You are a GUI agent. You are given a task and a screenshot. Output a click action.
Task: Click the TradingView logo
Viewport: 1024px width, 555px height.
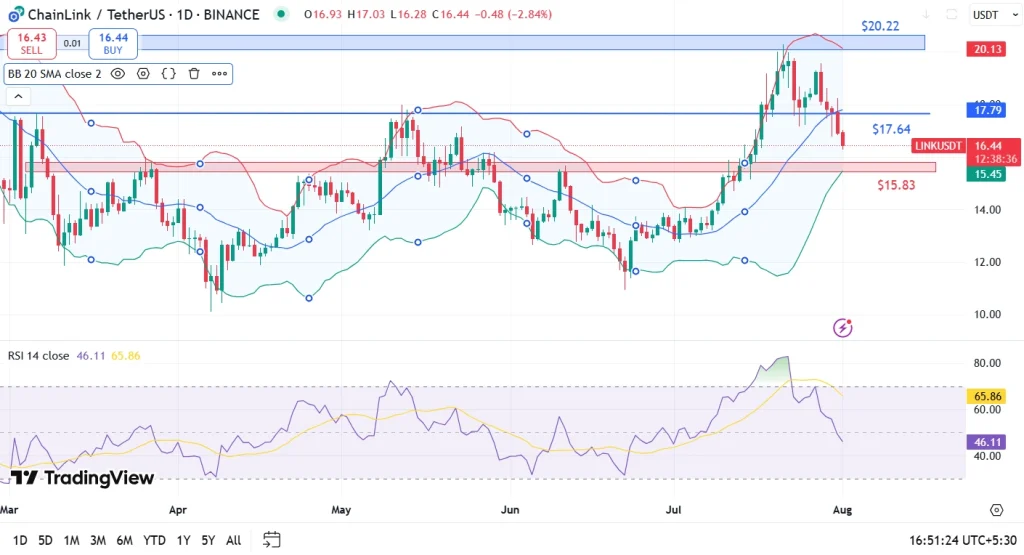83,478
